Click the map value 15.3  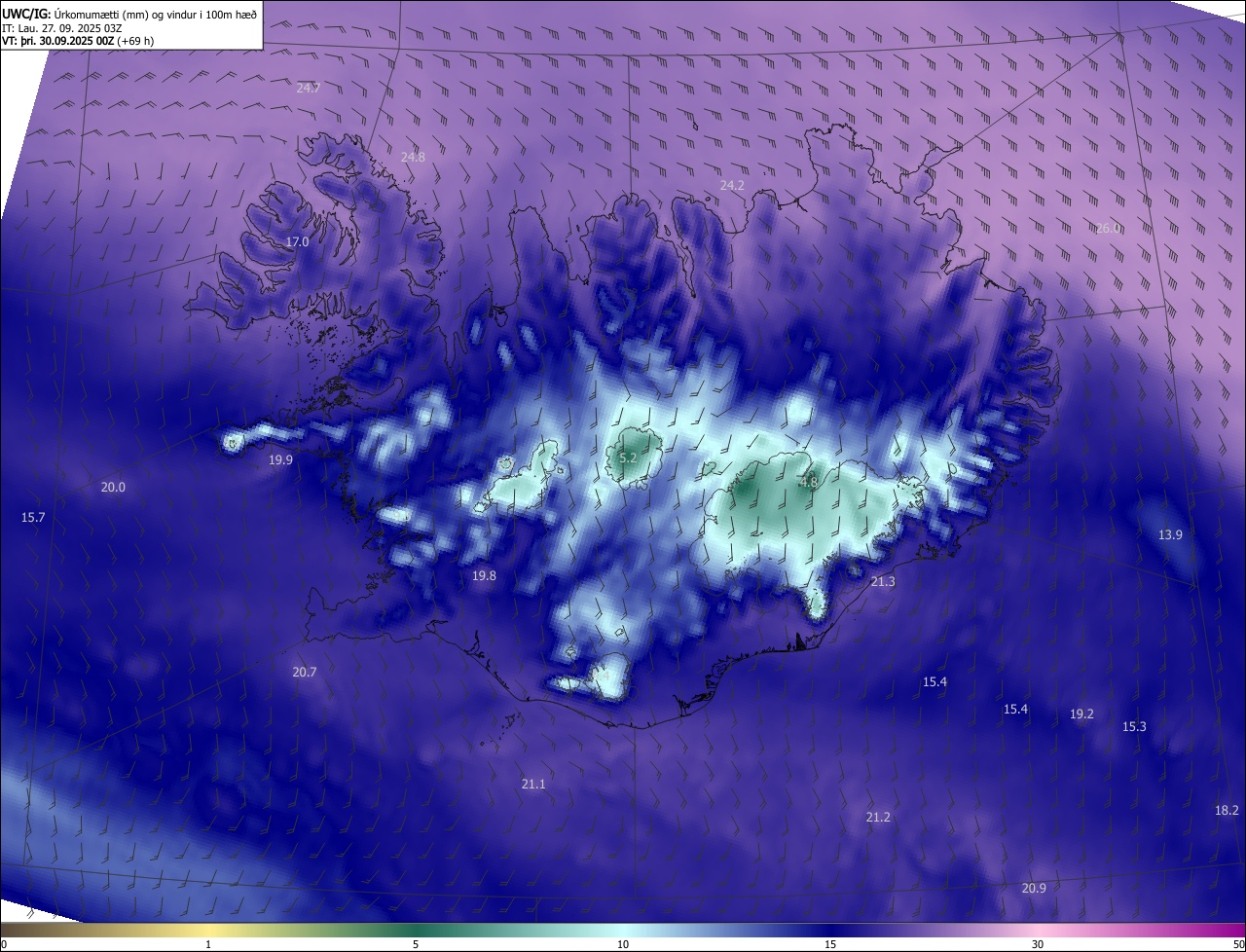(x=1134, y=726)
